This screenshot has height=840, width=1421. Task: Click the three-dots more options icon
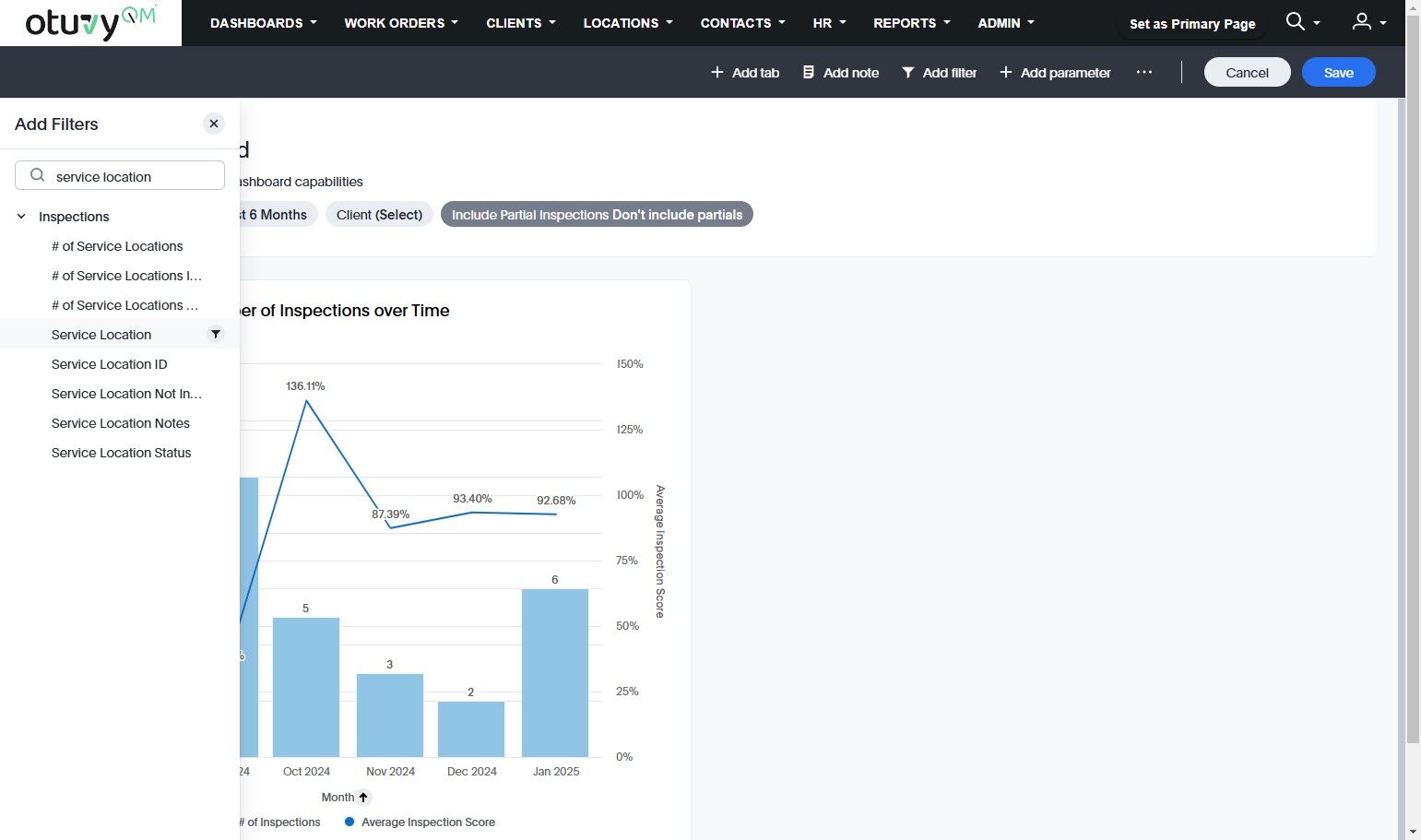pyautogui.click(x=1144, y=72)
